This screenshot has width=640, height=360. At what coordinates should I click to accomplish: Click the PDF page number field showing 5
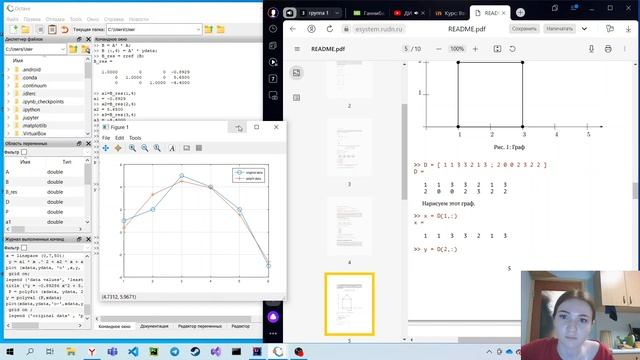406,49
